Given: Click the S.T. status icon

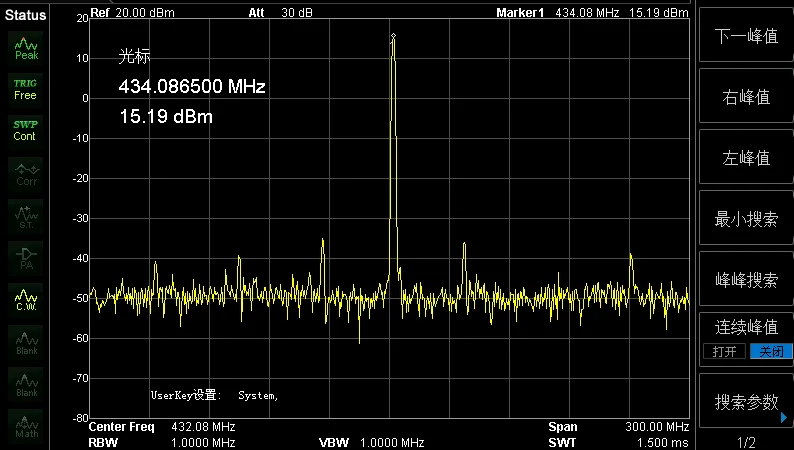Looking at the screenshot, I should 26,217.
